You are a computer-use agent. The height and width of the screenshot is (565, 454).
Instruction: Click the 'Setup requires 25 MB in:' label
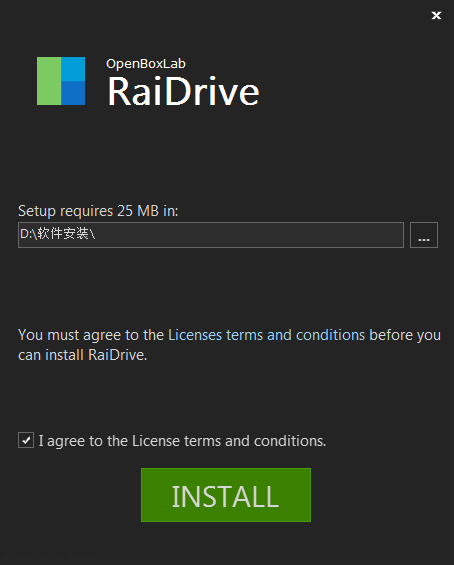tap(98, 211)
